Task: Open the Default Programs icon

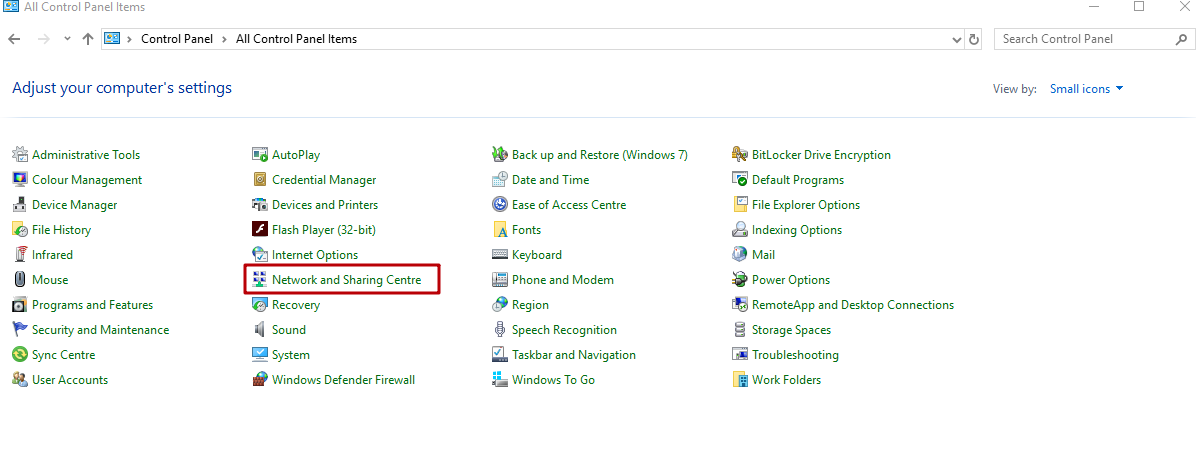Action: (x=739, y=180)
